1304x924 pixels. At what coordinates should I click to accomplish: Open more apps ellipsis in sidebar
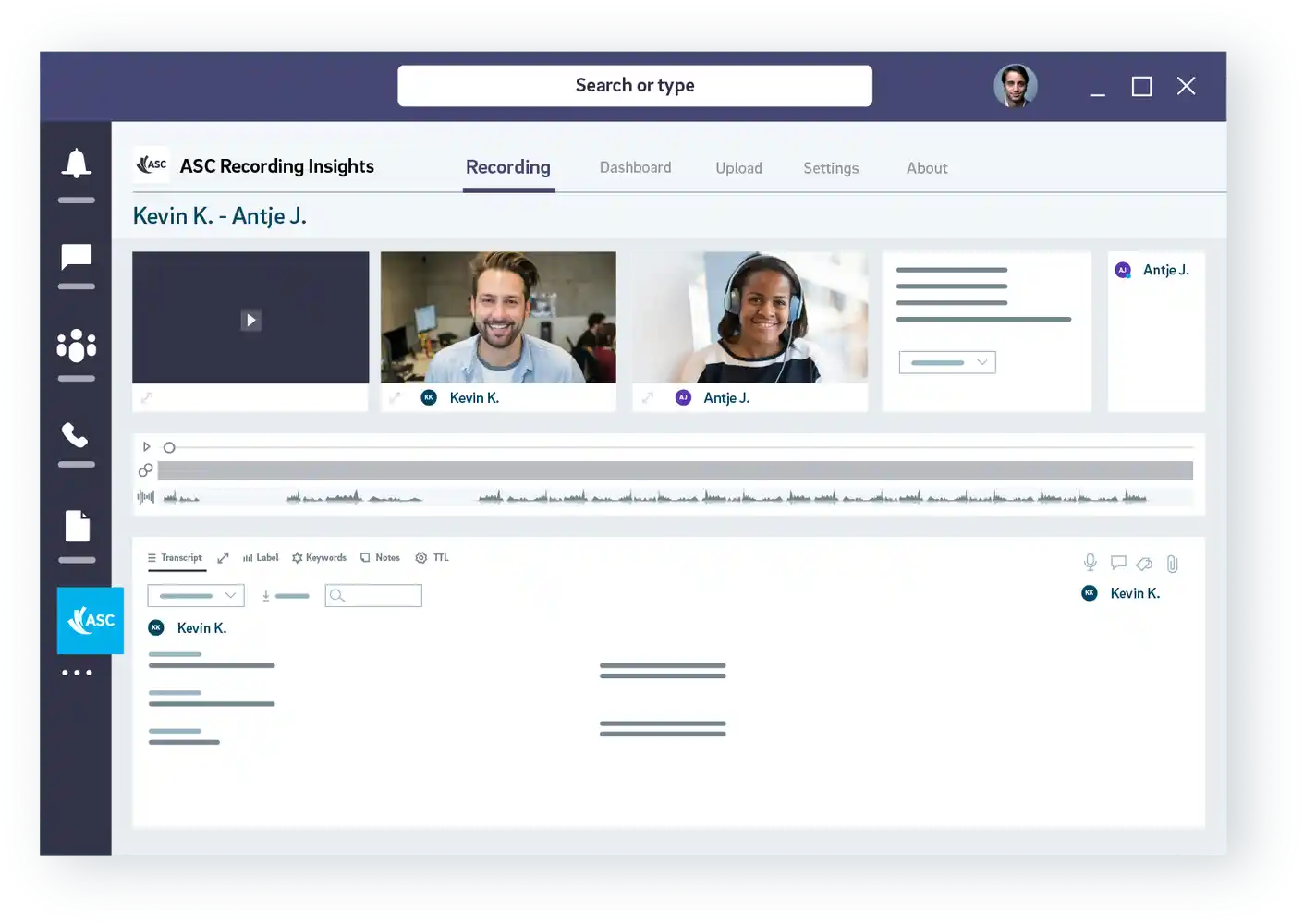tap(77, 673)
